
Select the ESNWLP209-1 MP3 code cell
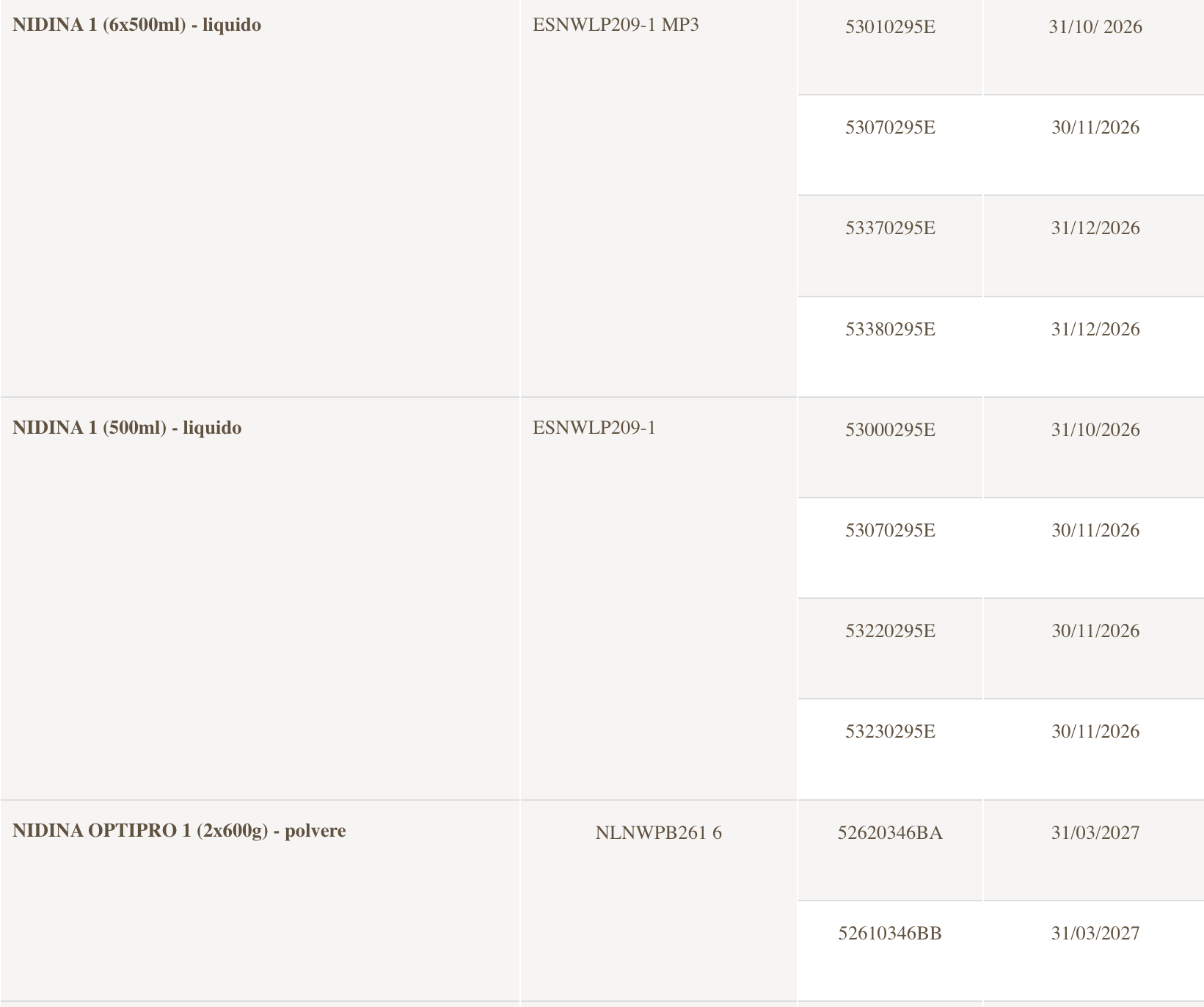(x=616, y=25)
